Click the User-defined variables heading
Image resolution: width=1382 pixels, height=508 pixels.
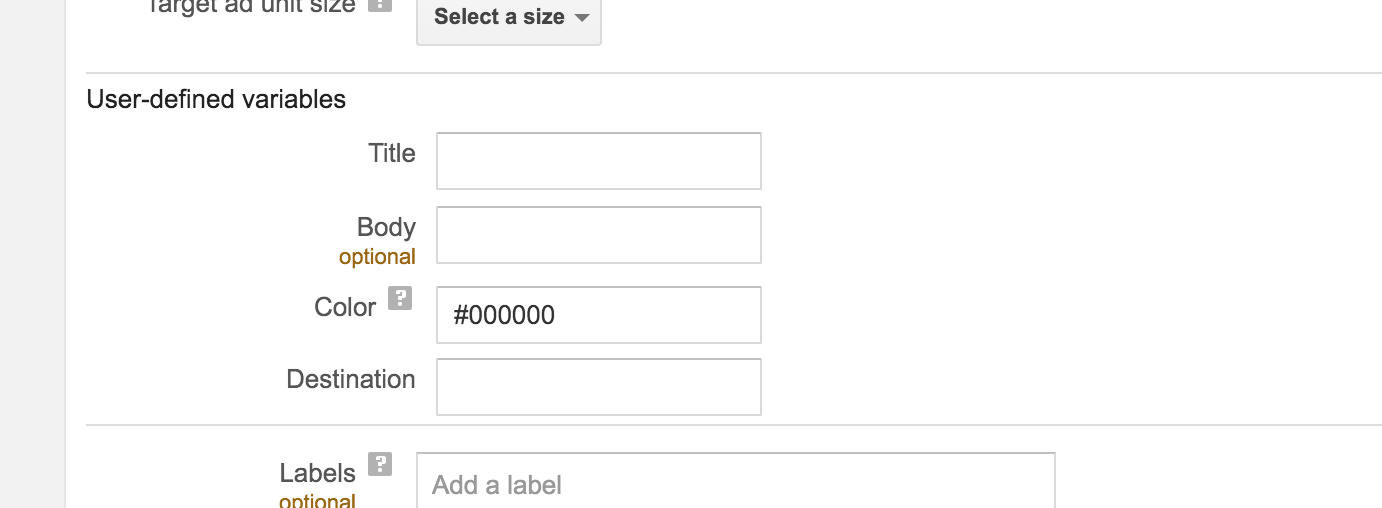[x=216, y=100]
